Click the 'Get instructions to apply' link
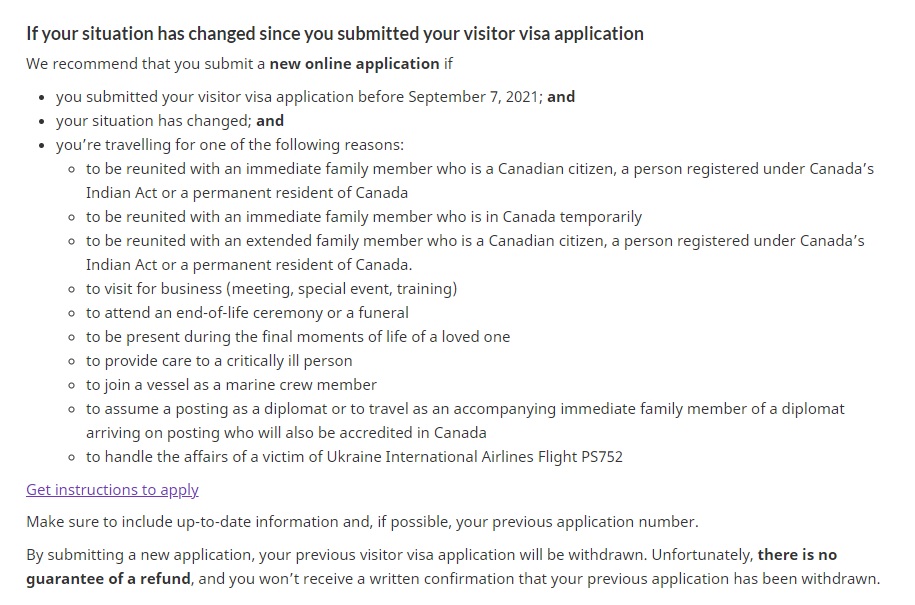Screen dimensions: 915x605 [x=112, y=489]
